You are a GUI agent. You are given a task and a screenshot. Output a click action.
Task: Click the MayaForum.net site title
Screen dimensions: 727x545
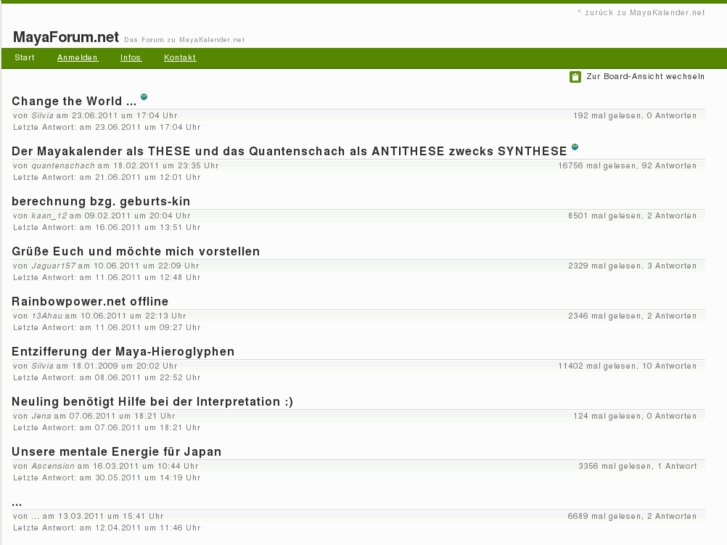(66, 37)
